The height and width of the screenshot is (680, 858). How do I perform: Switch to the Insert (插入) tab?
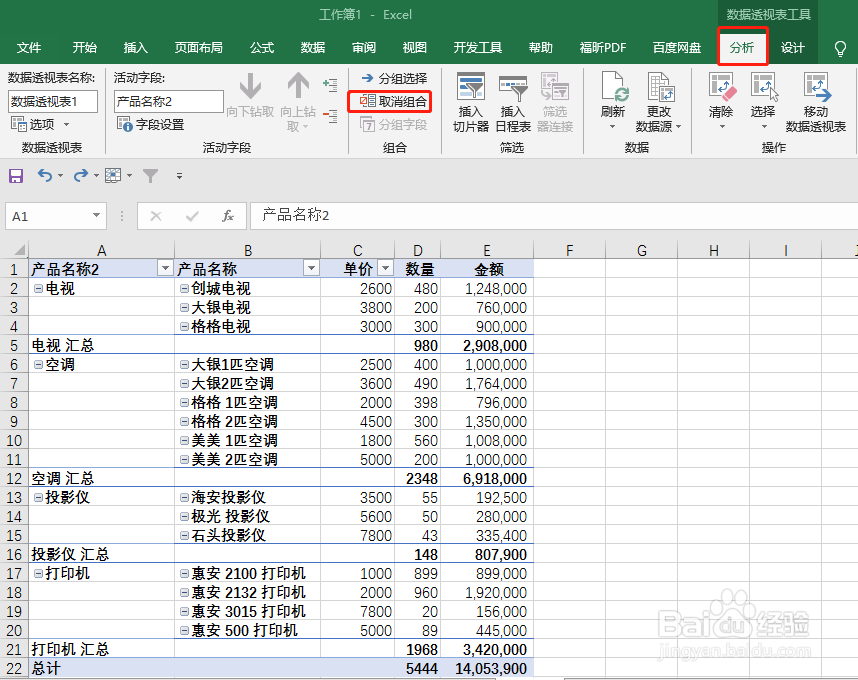point(135,48)
